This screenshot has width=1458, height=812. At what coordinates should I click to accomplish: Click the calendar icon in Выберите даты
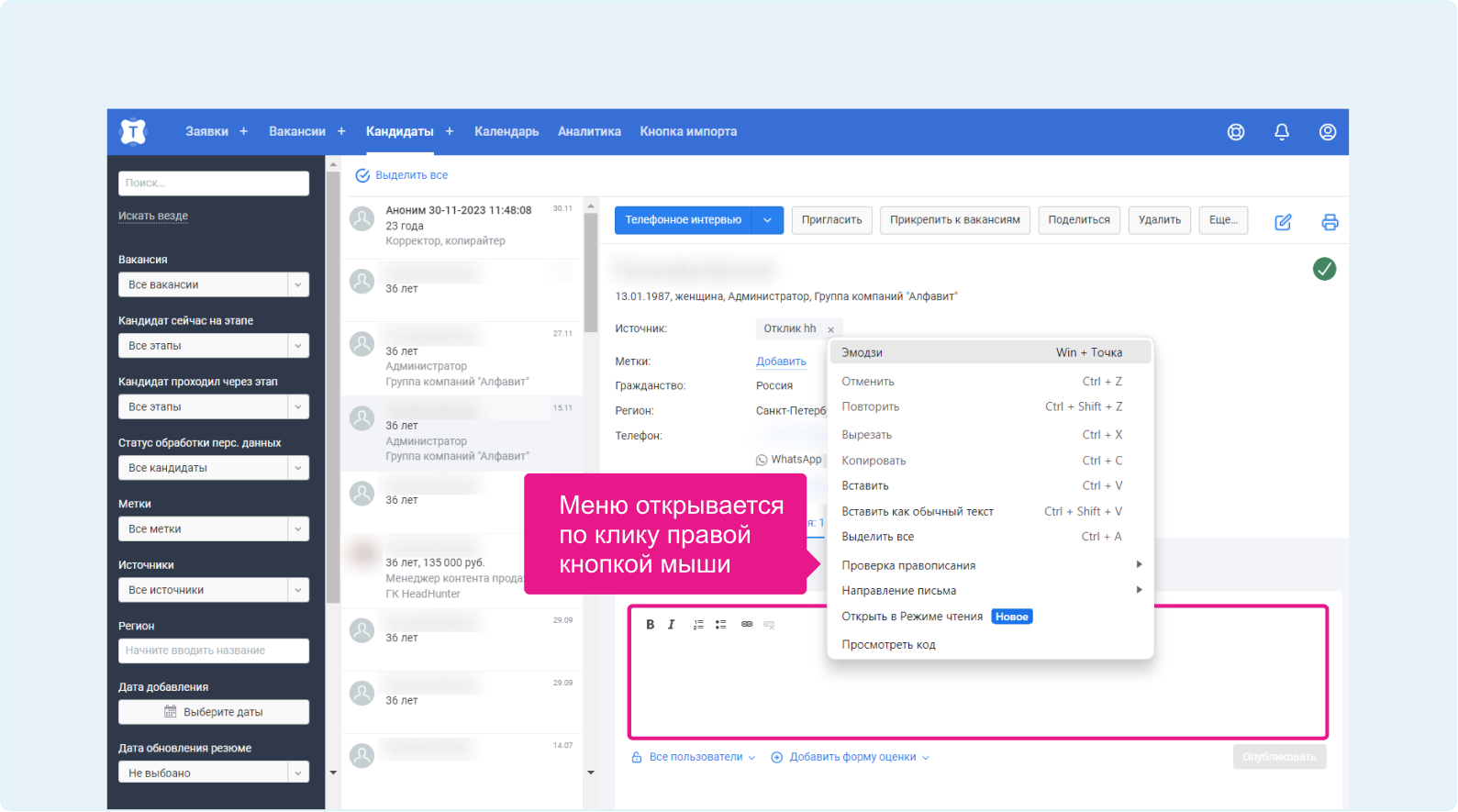170,712
